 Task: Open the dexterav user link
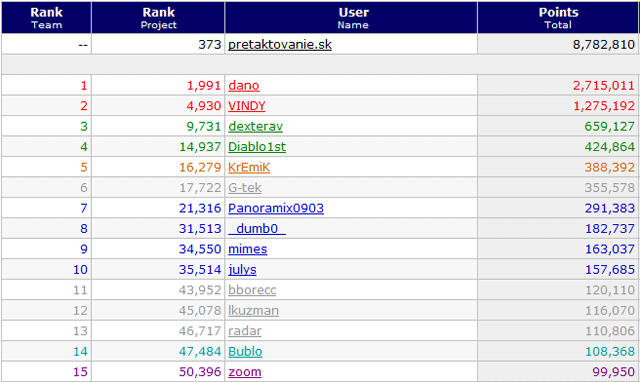(255, 127)
